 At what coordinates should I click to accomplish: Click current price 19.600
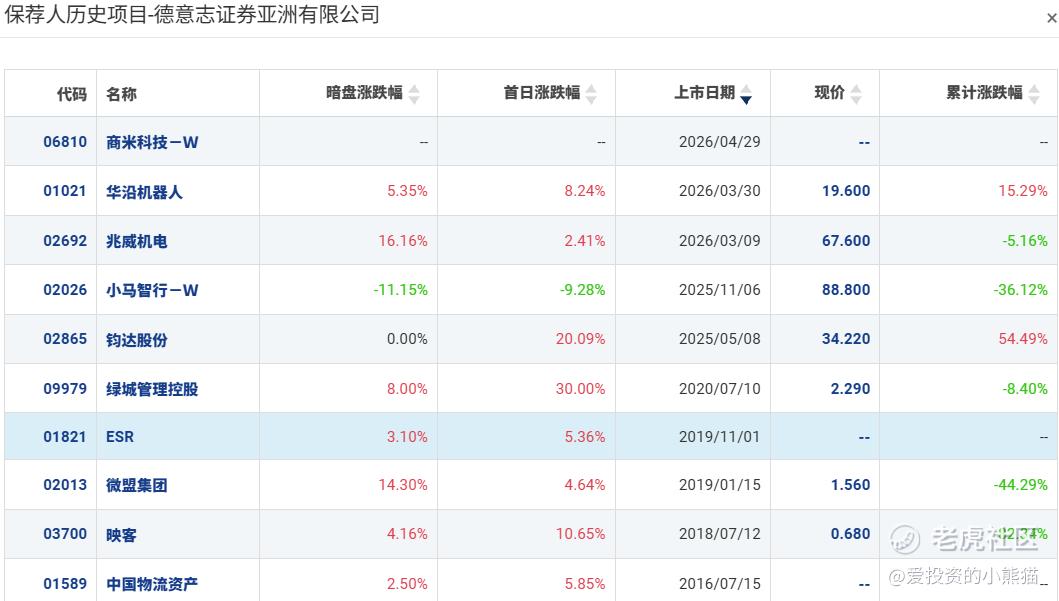point(846,191)
